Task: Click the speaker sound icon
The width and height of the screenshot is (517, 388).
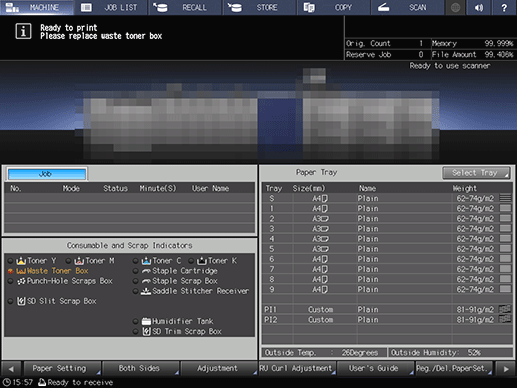Action: (x=479, y=7)
